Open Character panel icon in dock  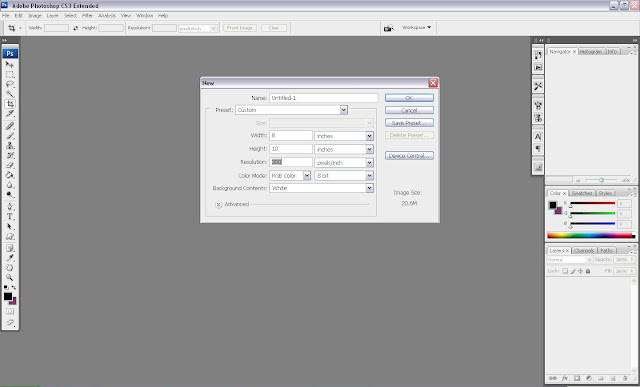click(538, 136)
